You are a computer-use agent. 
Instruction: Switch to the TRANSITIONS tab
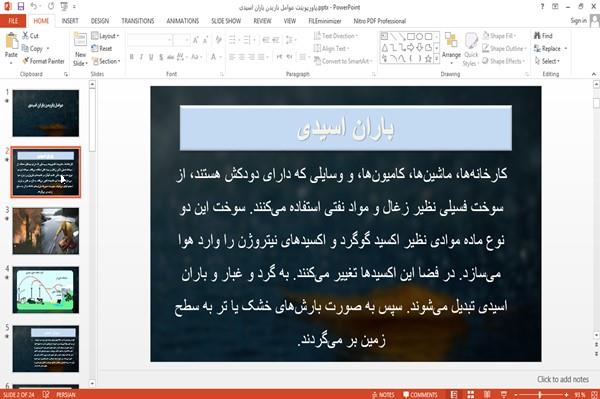pos(138,21)
